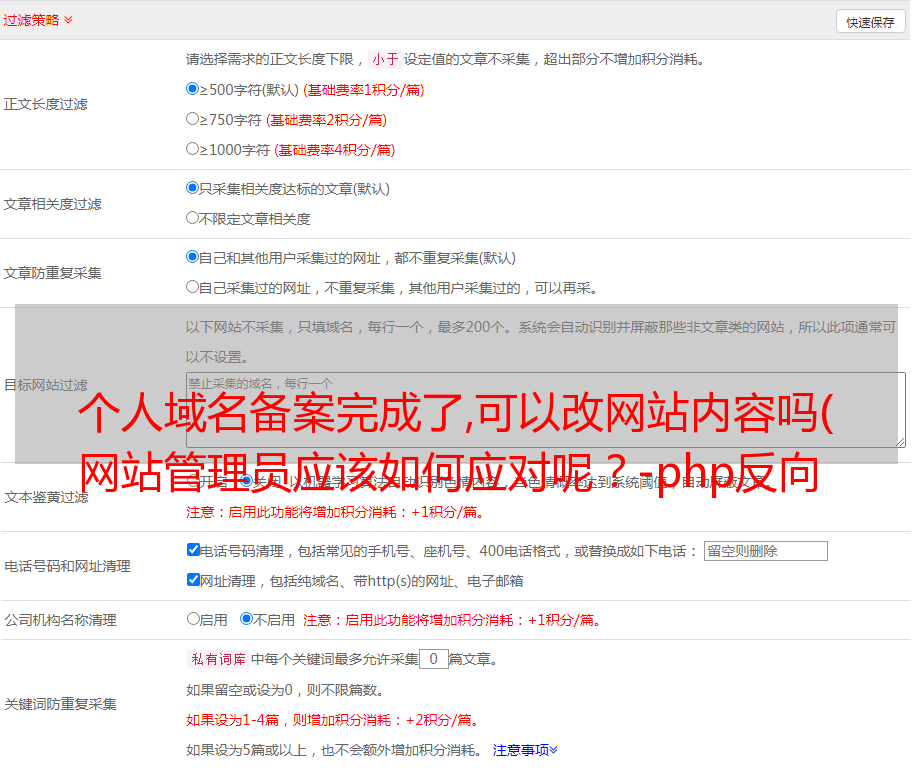This screenshot has width=912, height=768.
Task: Click the 文章防重复采集 row label
Action: click(52, 273)
